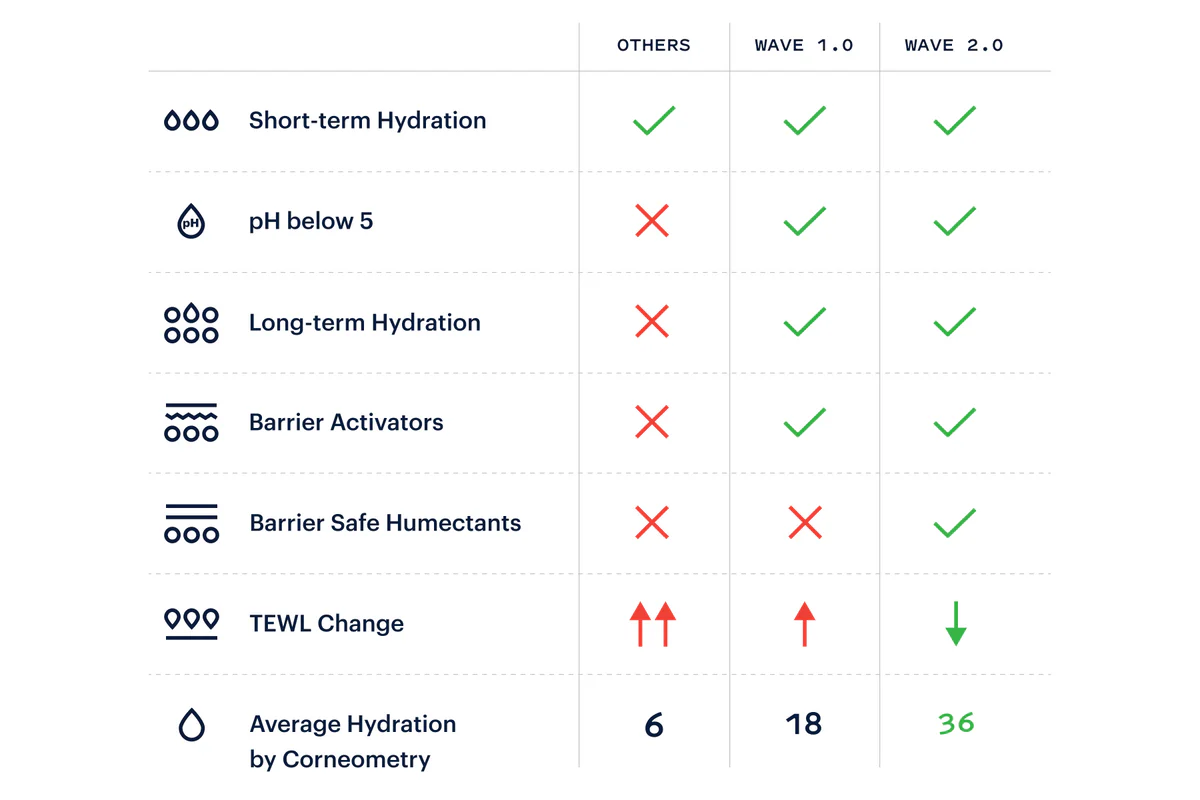The image size is (1200, 800).
Task: Select the OTHERS column header
Action: (654, 45)
